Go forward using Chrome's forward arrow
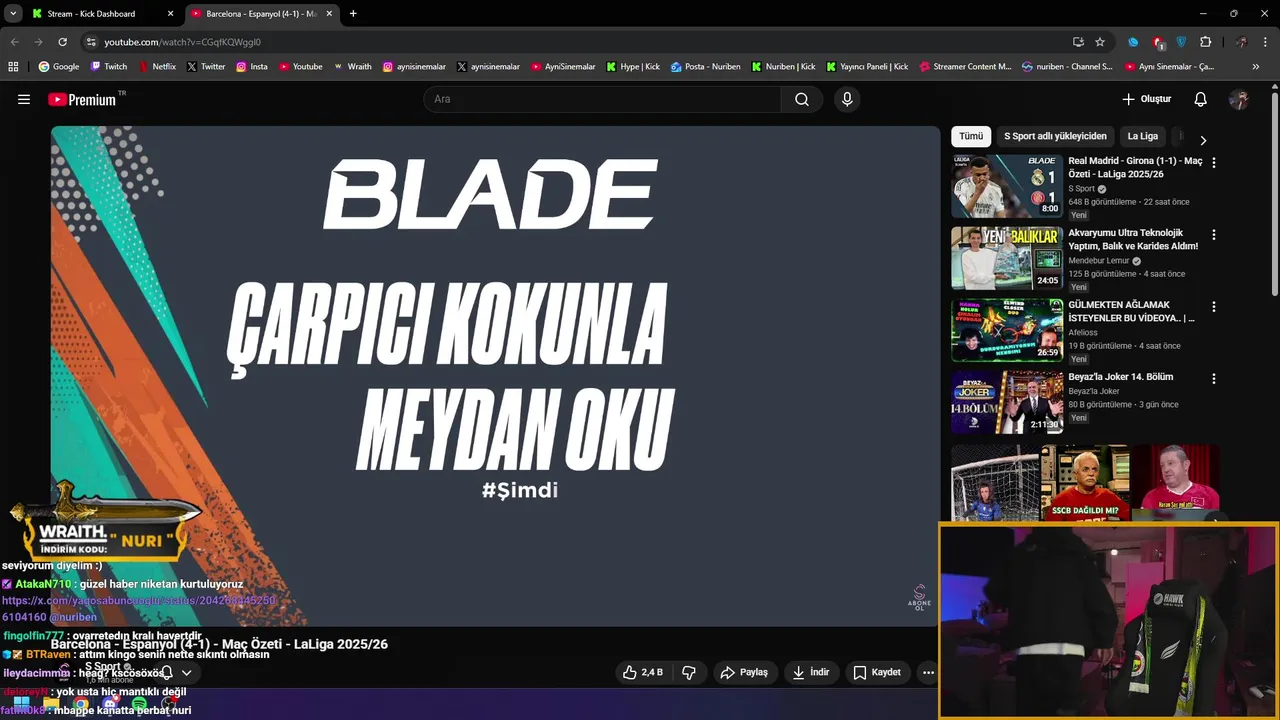 coord(38,42)
